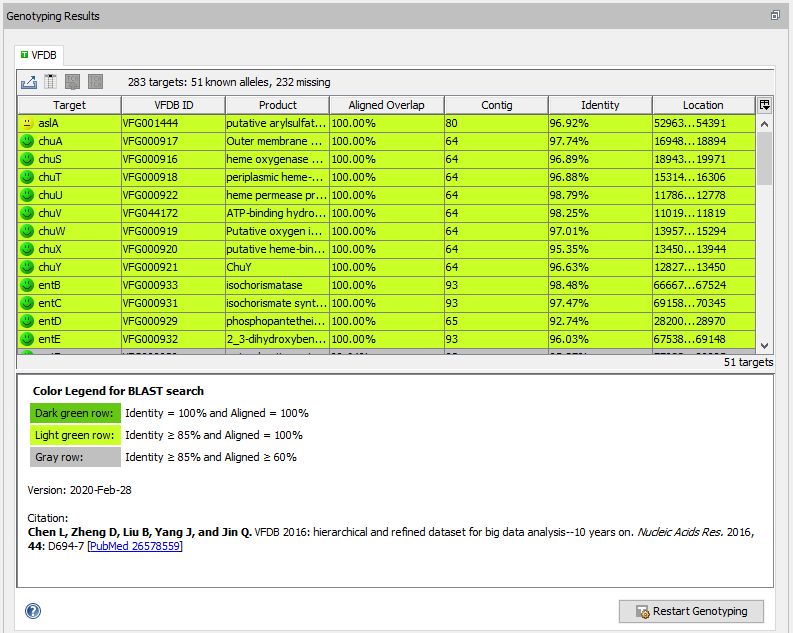Click the undock panel icon in title bar
Image resolution: width=793 pixels, height=633 pixels.
coord(775,16)
